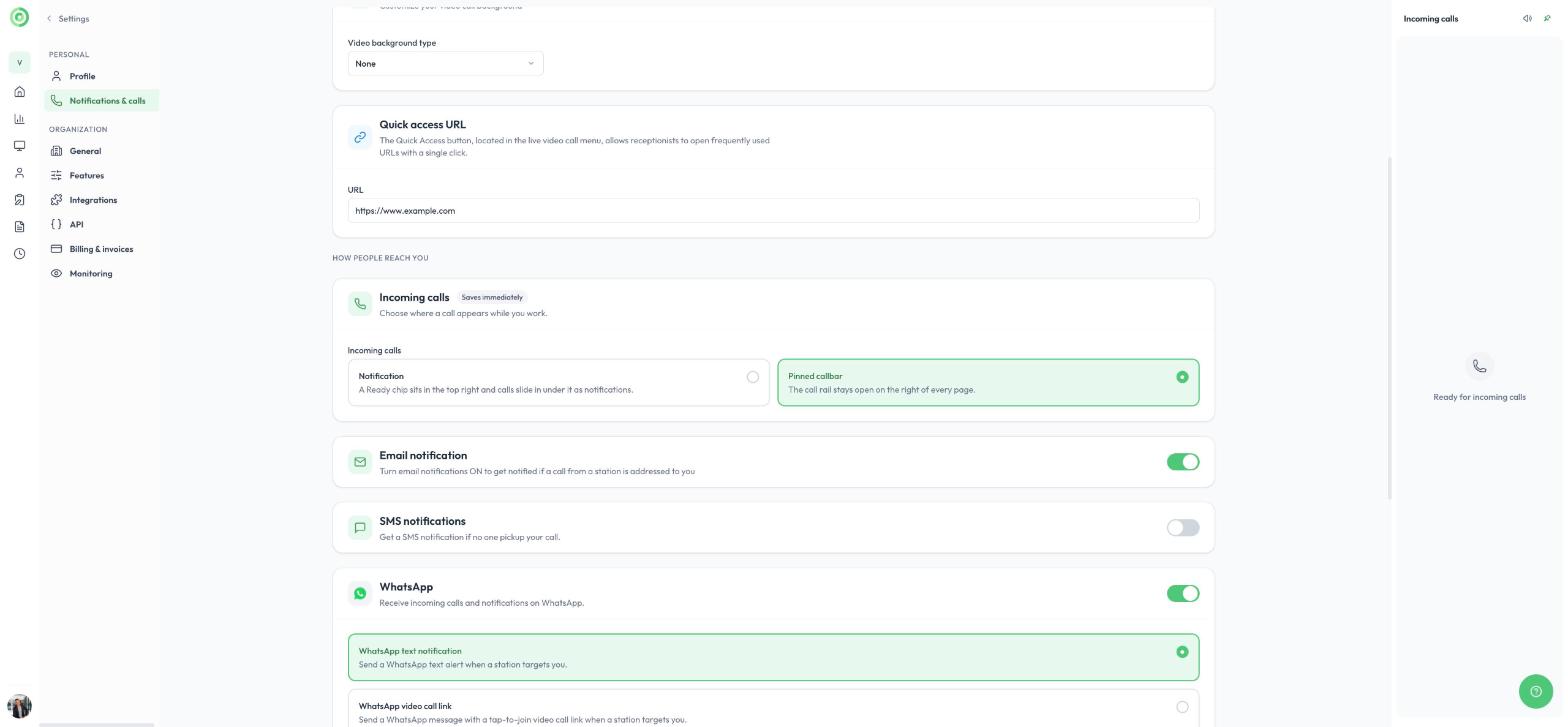The image size is (1568, 727).
Task: Open the monitor stations icon in rail
Action: [19, 146]
